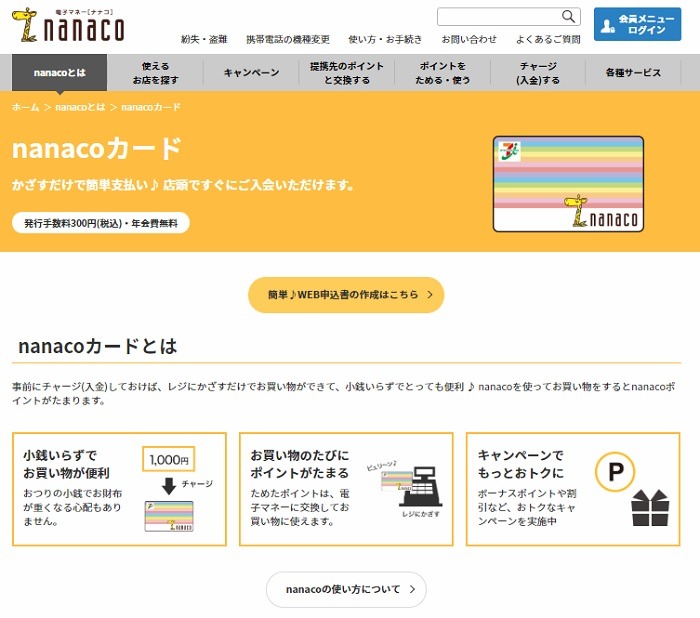Open the 紛失・盗難 link
The width and height of the screenshot is (700, 618).
click(204, 39)
